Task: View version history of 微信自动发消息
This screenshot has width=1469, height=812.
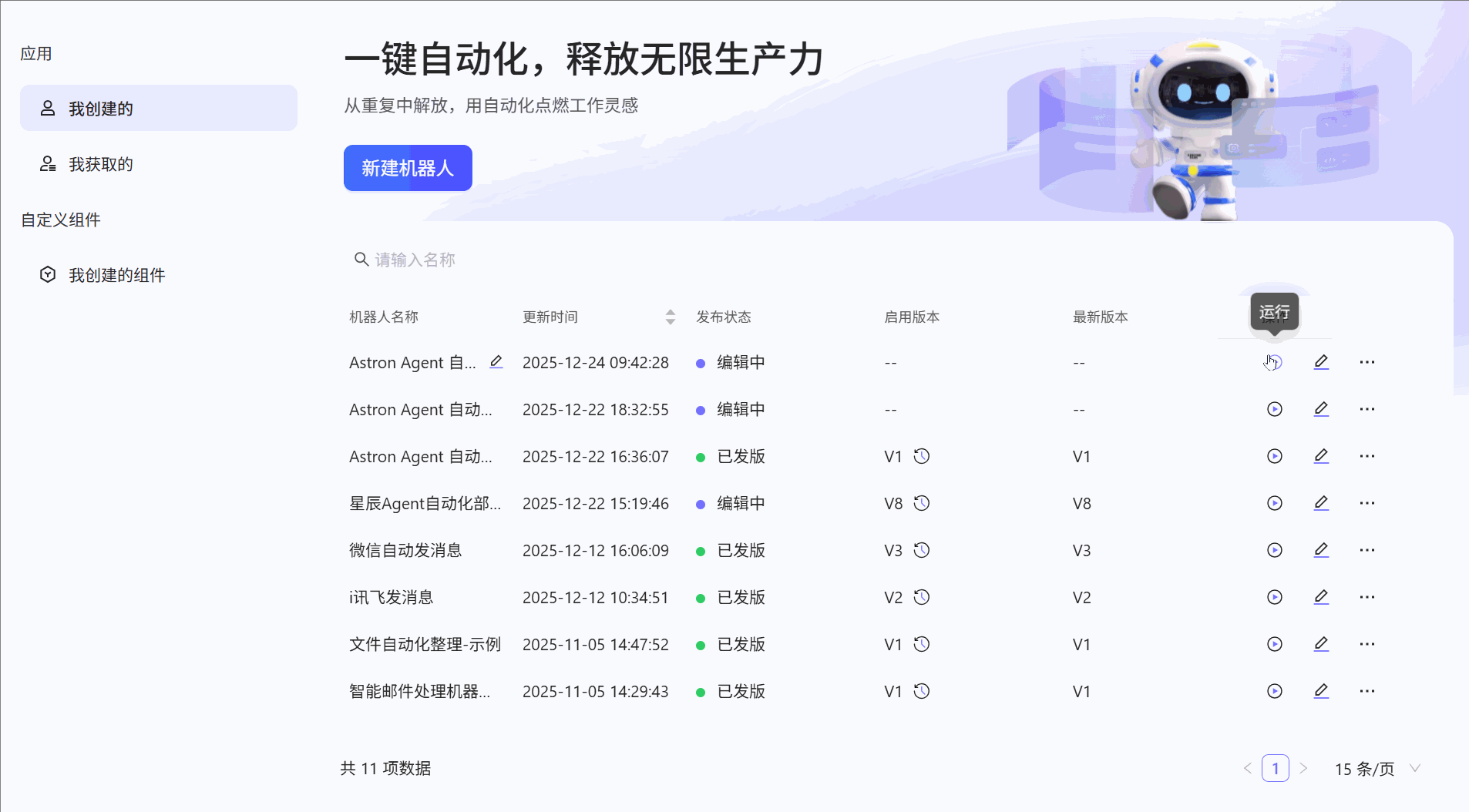Action: tap(922, 550)
